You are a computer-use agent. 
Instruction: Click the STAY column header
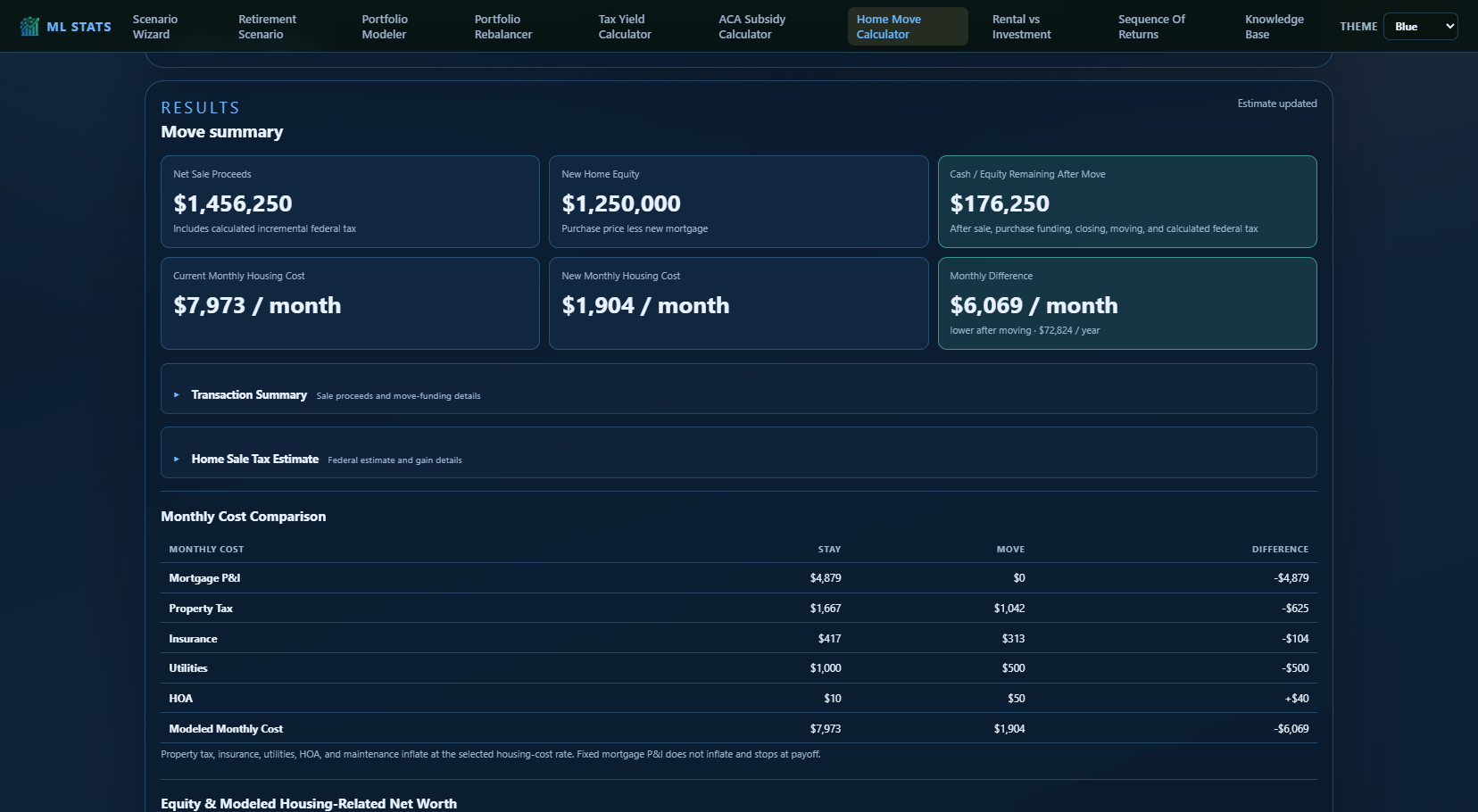pos(829,550)
